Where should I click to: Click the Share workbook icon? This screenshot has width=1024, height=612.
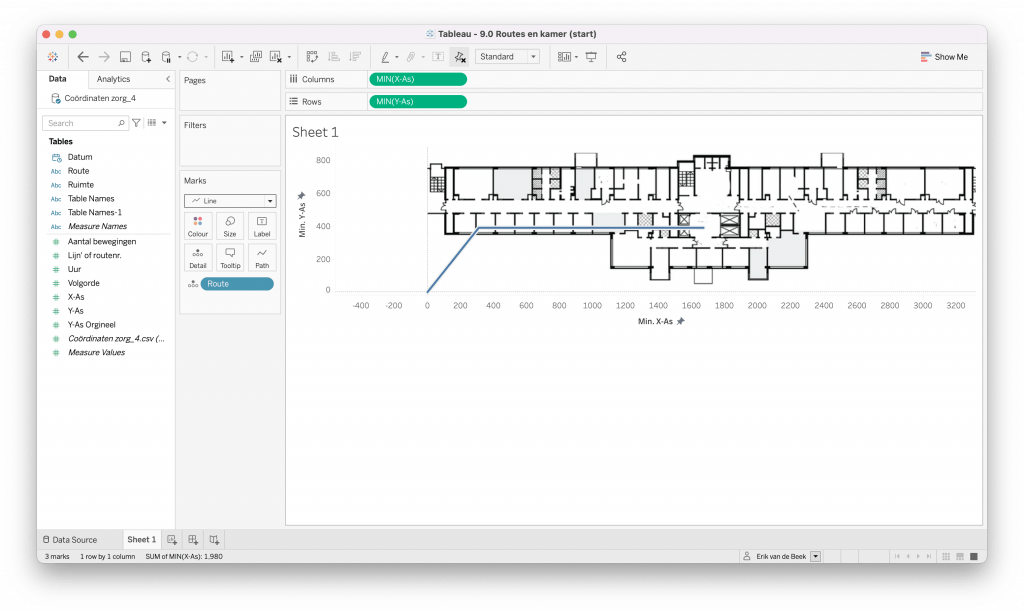(621, 57)
